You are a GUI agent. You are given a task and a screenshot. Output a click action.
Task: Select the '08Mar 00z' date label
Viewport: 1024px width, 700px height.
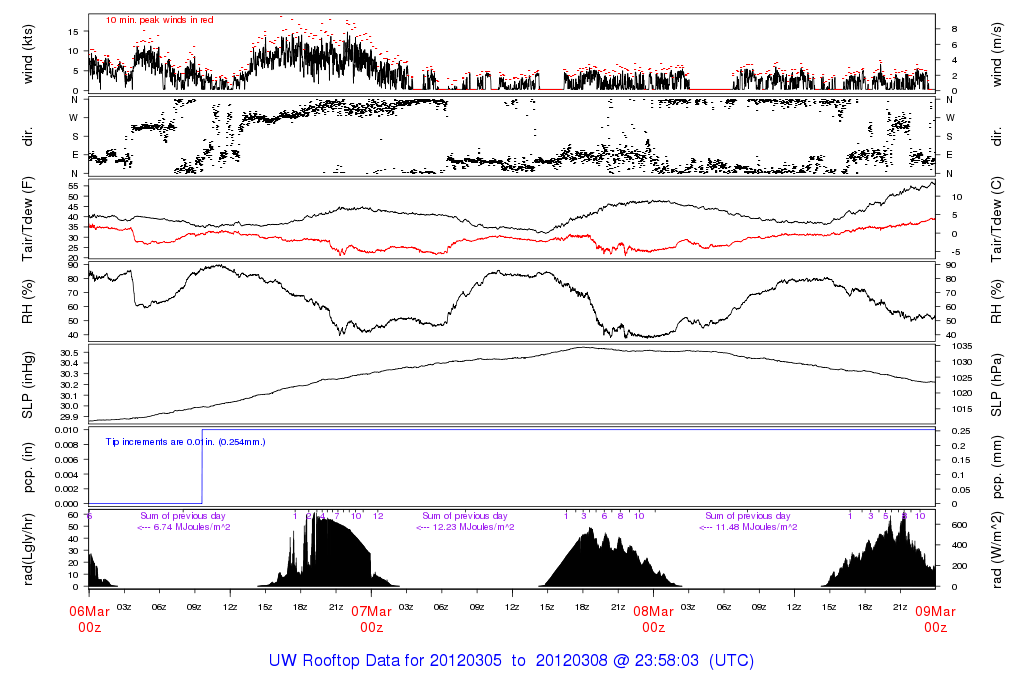[x=654, y=619]
